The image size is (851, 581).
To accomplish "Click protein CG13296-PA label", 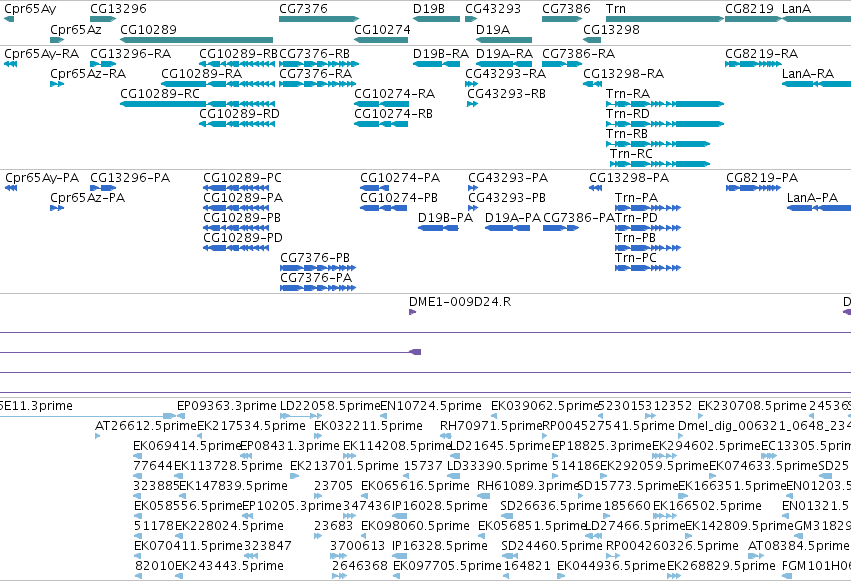I will point(130,178).
